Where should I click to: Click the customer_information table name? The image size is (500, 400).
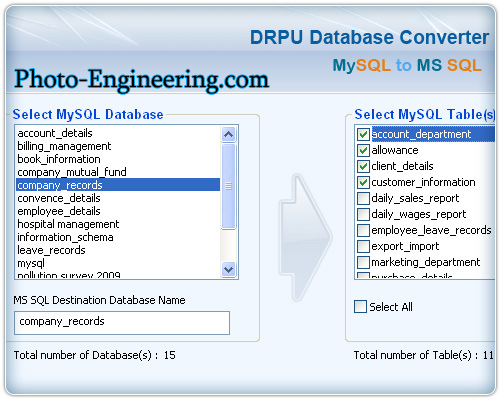pos(423,182)
